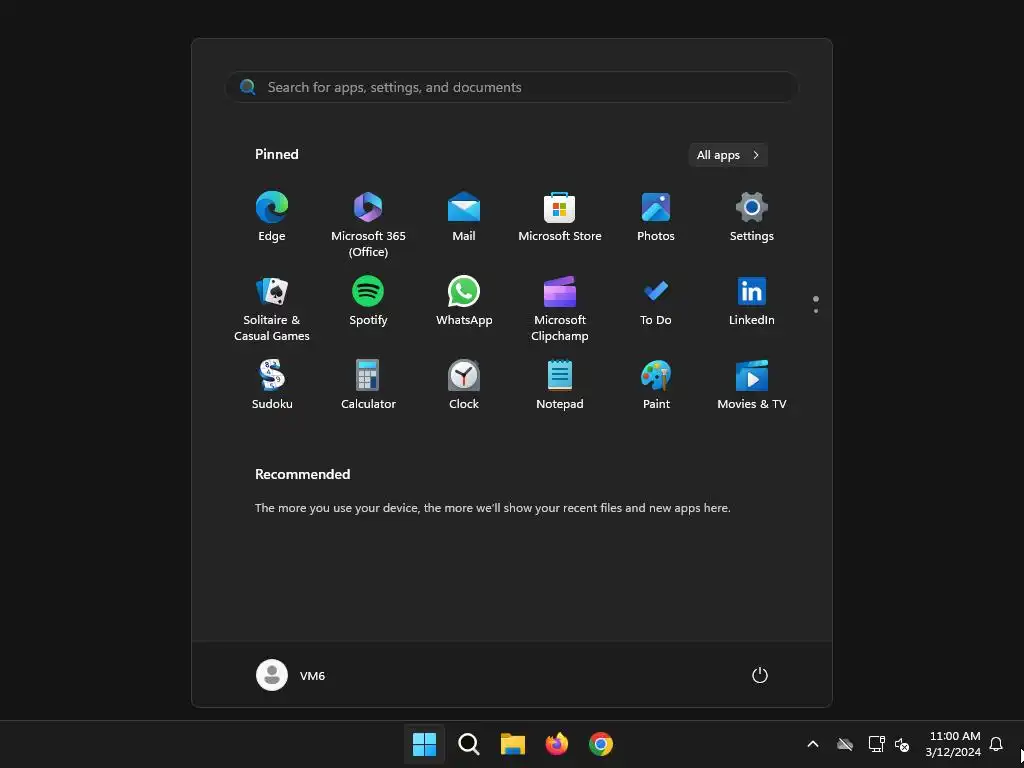The height and width of the screenshot is (768, 1024).
Task: Click the muted volume tray icon
Action: click(x=902, y=744)
